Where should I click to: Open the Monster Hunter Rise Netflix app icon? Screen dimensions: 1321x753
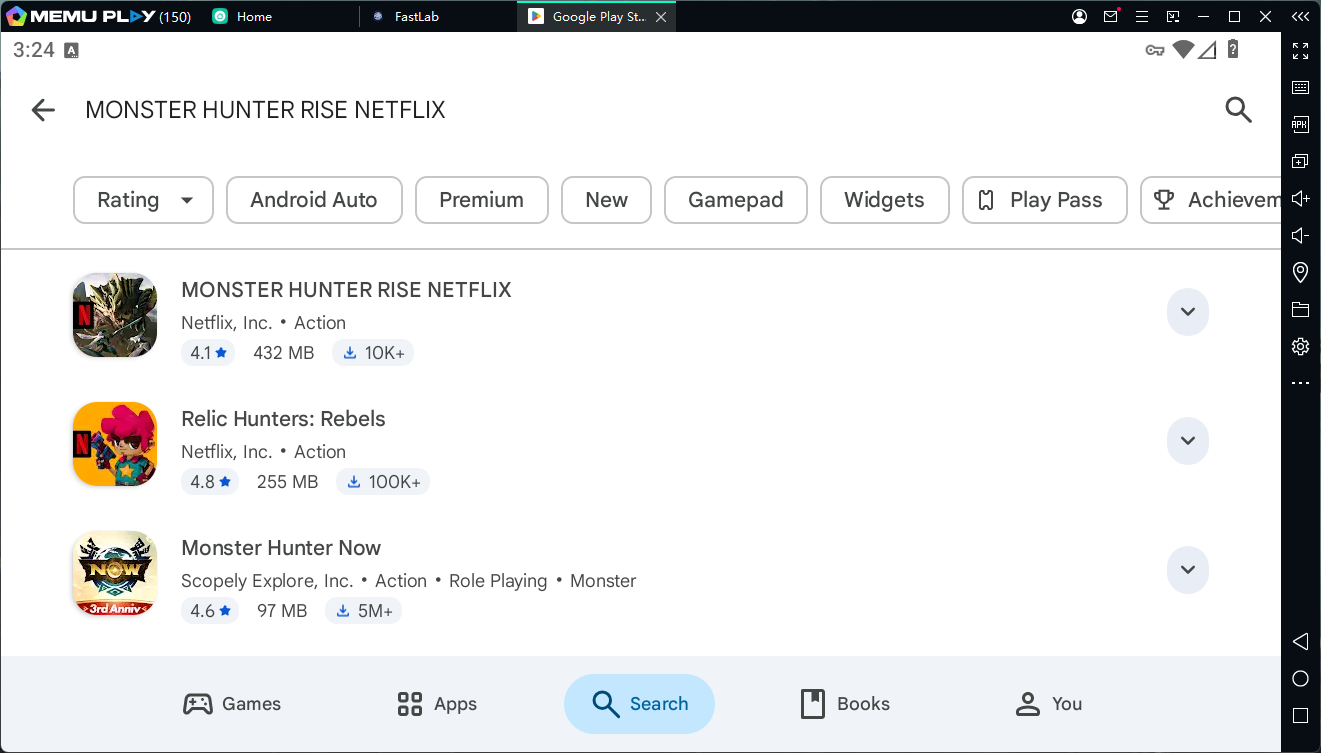click(115, 315)
